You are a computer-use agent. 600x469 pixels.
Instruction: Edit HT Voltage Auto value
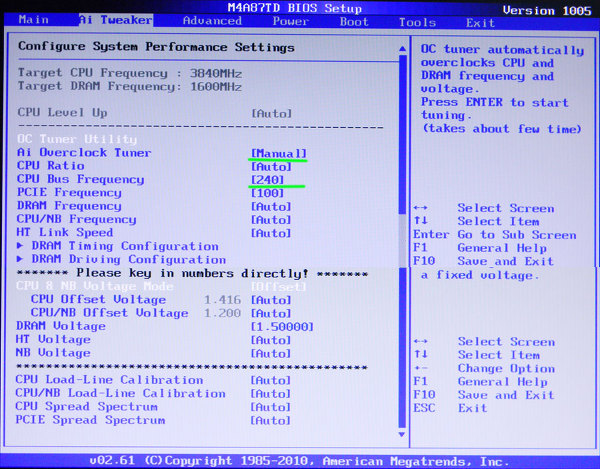point(271,340)
